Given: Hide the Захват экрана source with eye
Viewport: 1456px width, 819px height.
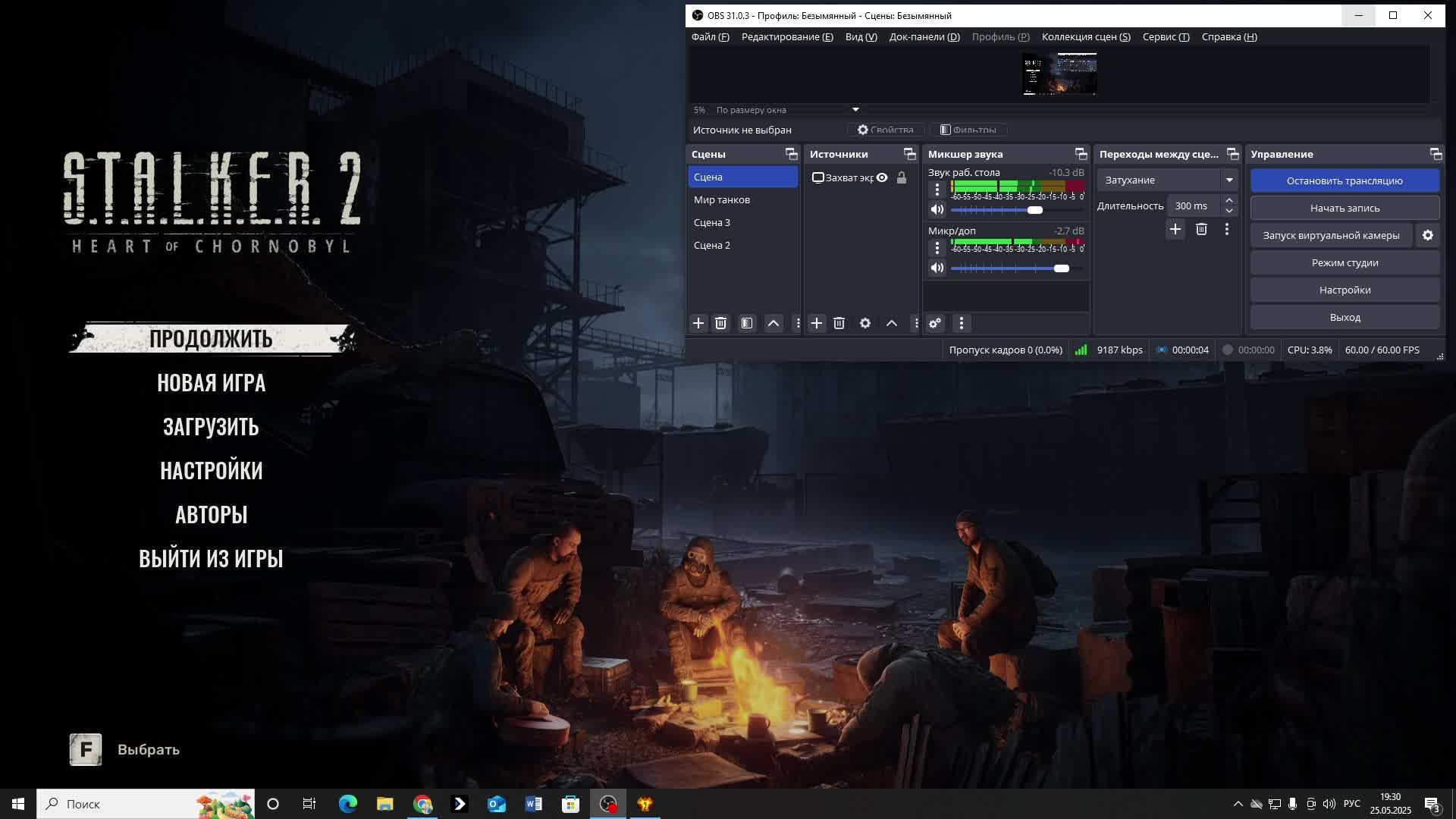Looking at the screenshot, I should [x=882, y=177].
